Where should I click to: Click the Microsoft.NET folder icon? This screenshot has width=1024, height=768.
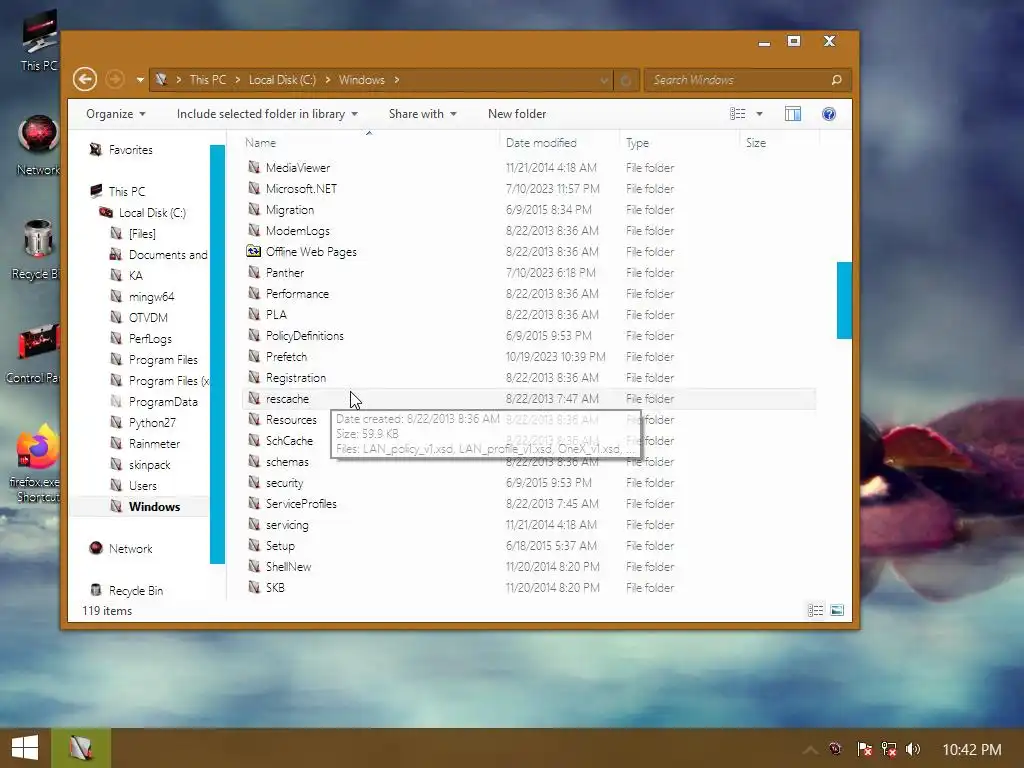pos(254,188)
